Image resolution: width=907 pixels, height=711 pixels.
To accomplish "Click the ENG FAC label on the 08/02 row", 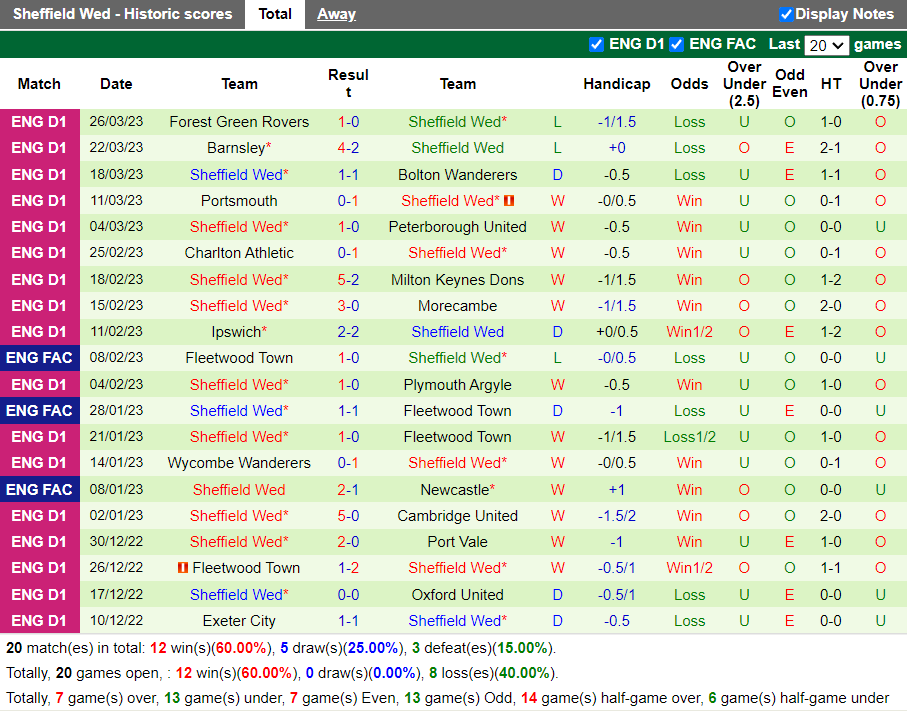I will tap(40, 357).
